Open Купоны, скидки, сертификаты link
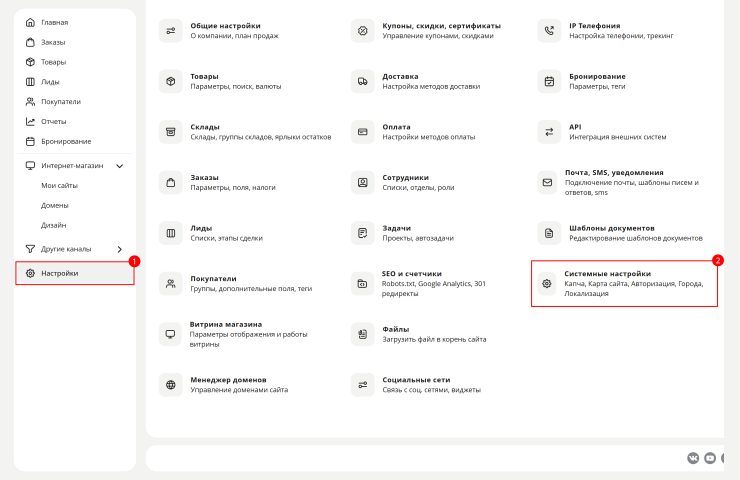740x480 pixels. pyautogui.click(x=441, y=26)
